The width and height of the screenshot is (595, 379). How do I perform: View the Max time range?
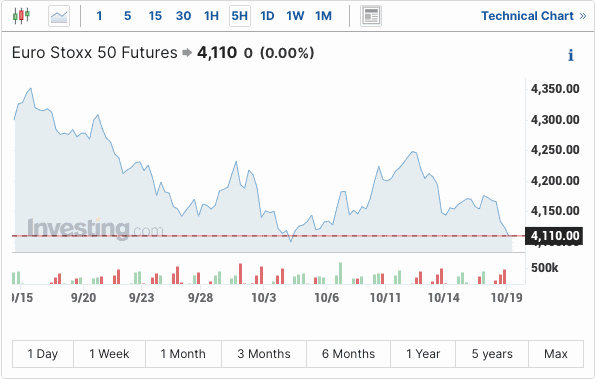click(556, 354)
